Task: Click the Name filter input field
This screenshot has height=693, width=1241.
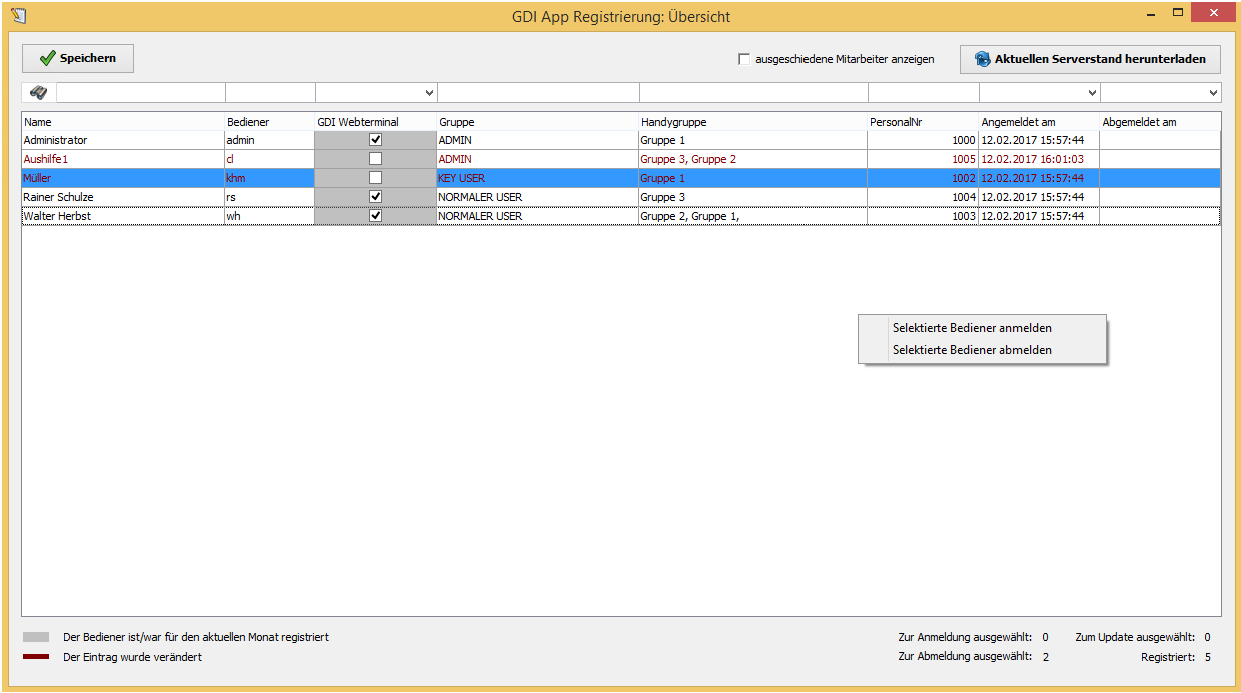Action: click(140, 93)
